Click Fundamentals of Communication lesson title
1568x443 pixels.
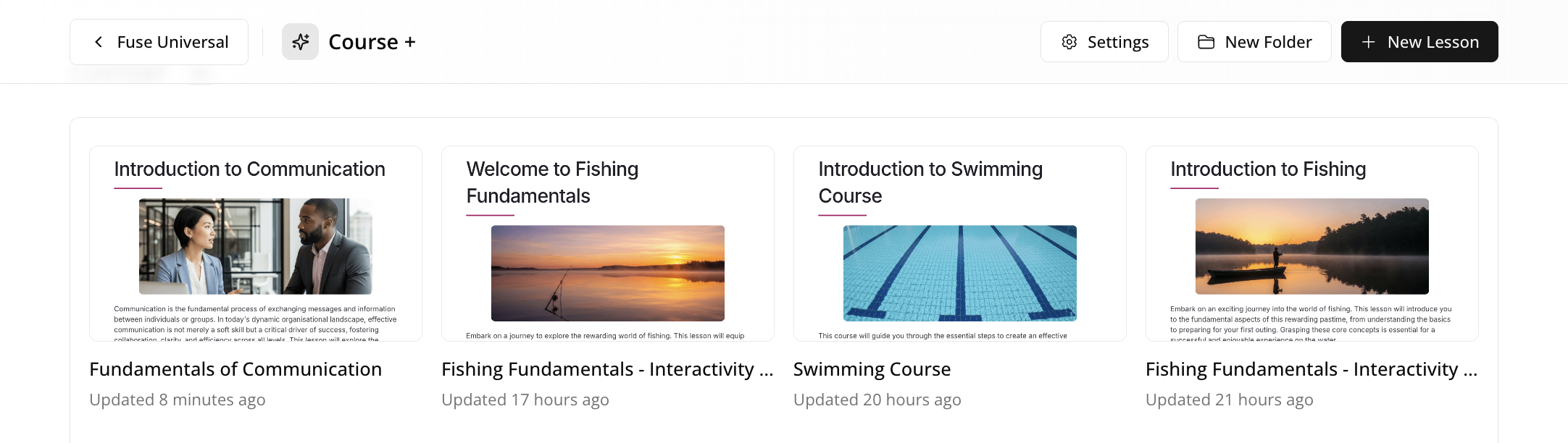point(235,369)
